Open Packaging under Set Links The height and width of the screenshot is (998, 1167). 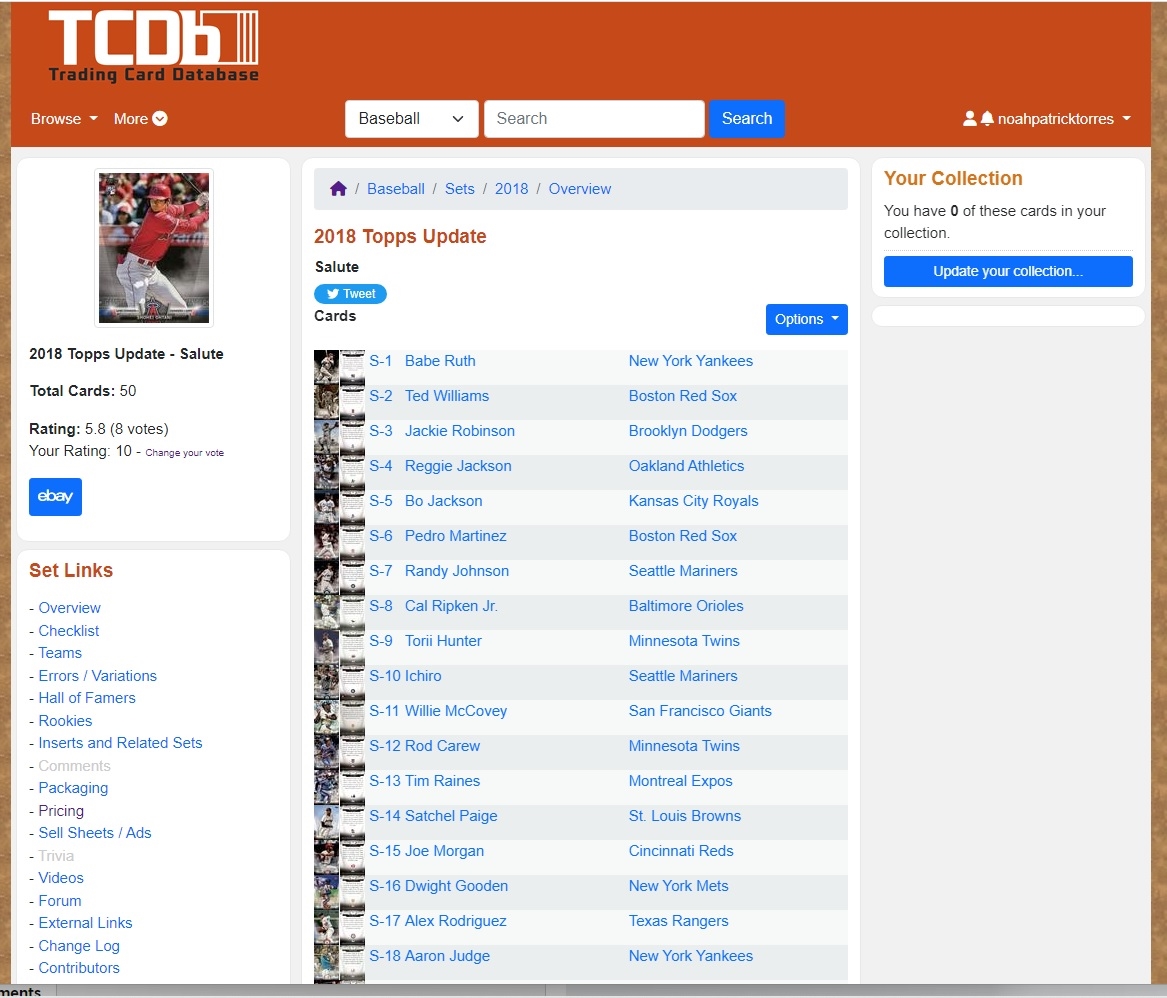pos(73,787)
